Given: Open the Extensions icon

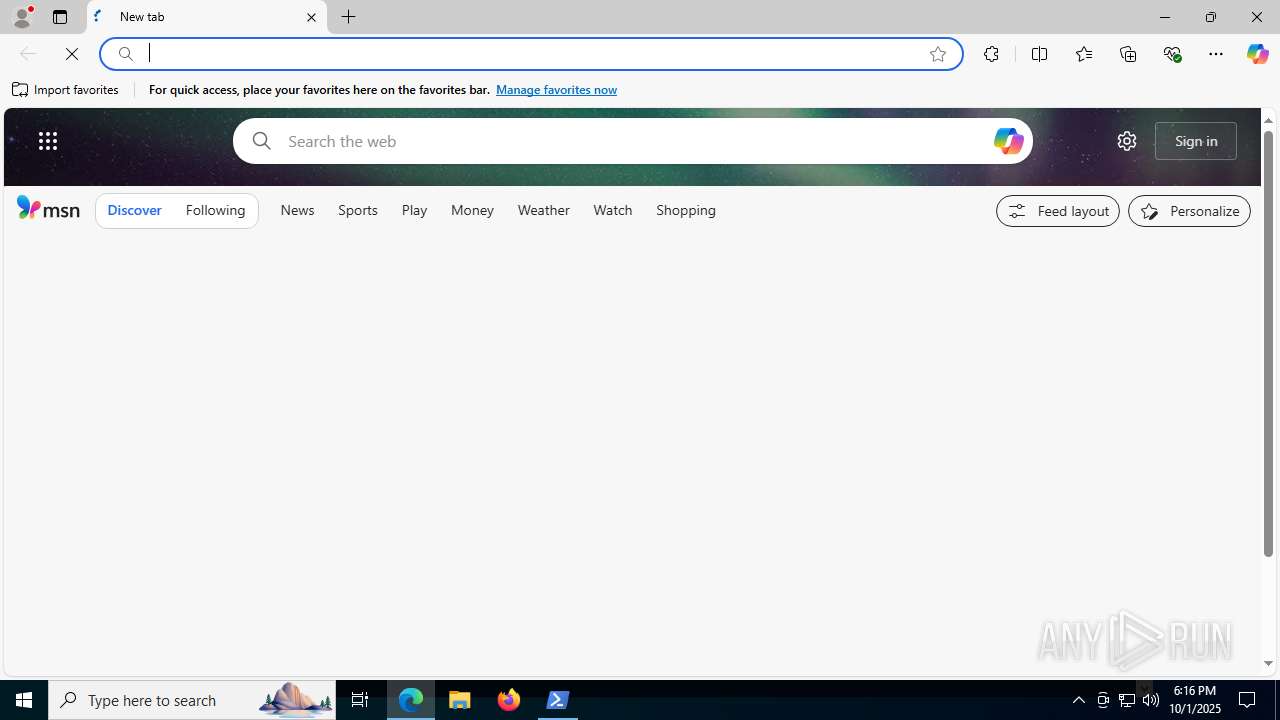Looking at the screenshot, I should 991,54.
